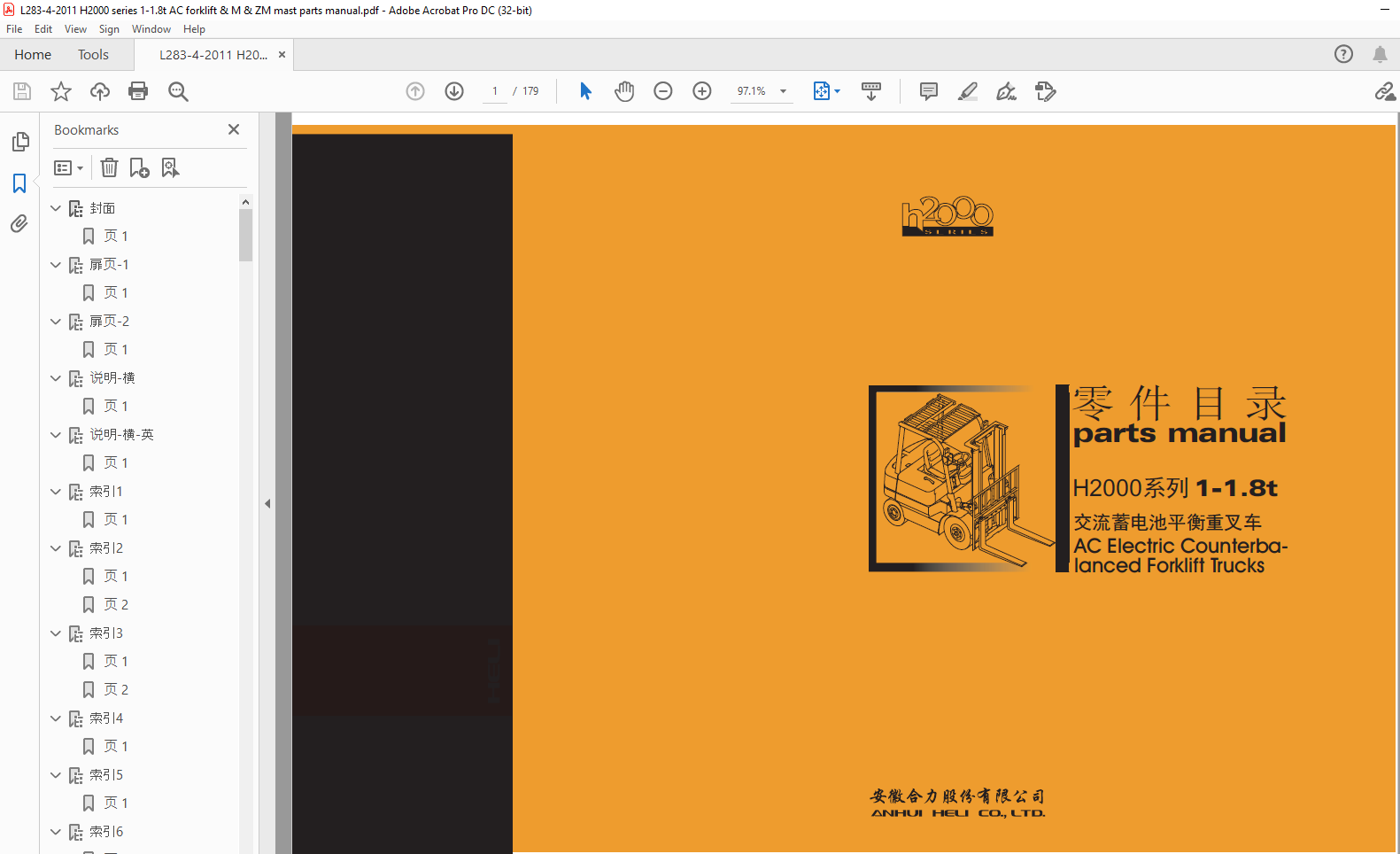The height and width of the screenshot is (854, 1400).
Task: Zoom out with minus button
Action: (x=663, y=91)
